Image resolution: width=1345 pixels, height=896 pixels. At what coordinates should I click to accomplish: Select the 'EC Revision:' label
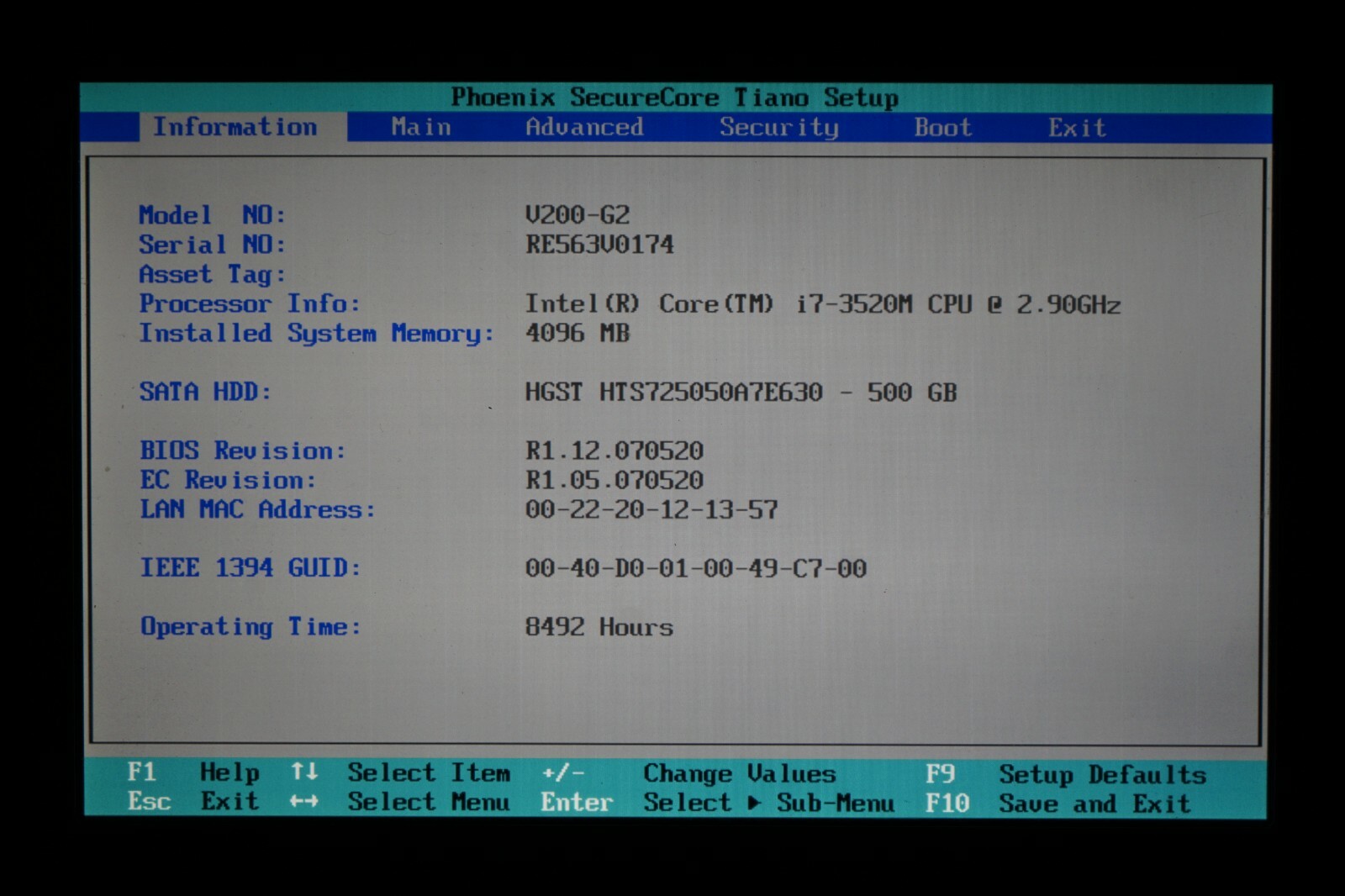[228, 480]
